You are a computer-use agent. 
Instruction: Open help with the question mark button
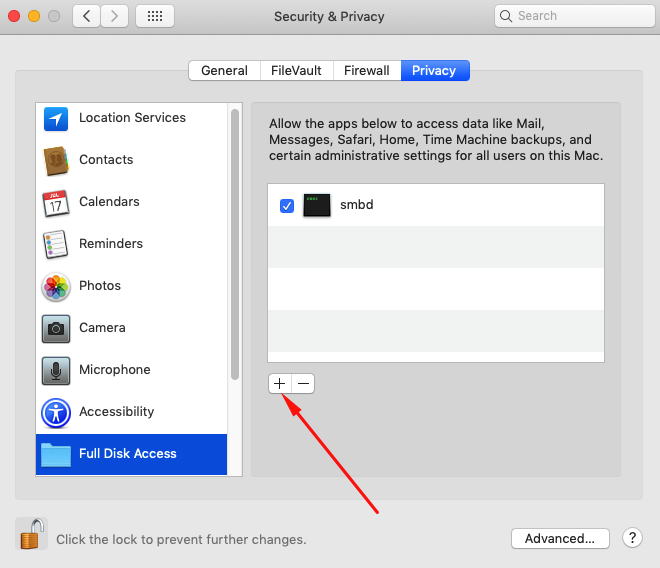632,538
